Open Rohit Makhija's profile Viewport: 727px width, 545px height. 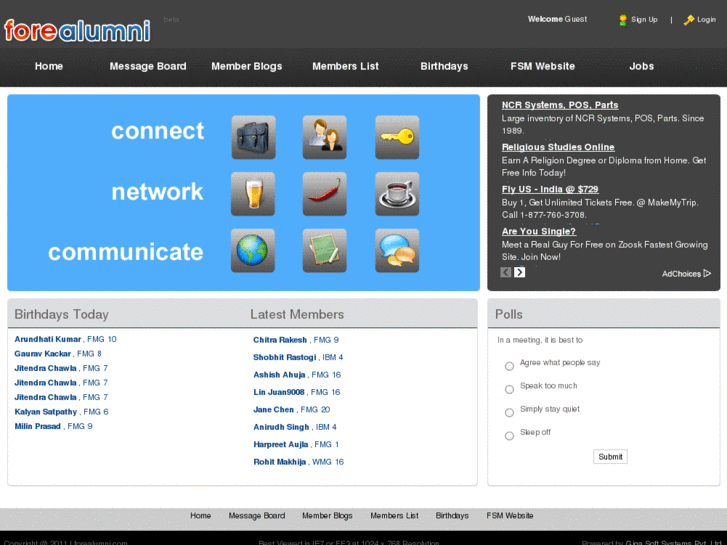[x=280, y=462]
